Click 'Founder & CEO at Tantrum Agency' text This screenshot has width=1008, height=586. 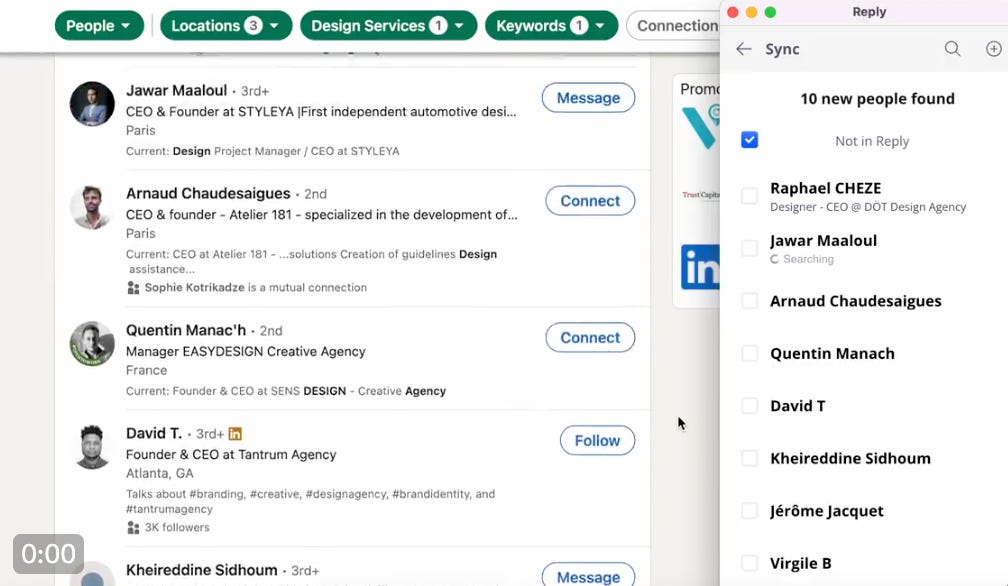click(231, 454)
